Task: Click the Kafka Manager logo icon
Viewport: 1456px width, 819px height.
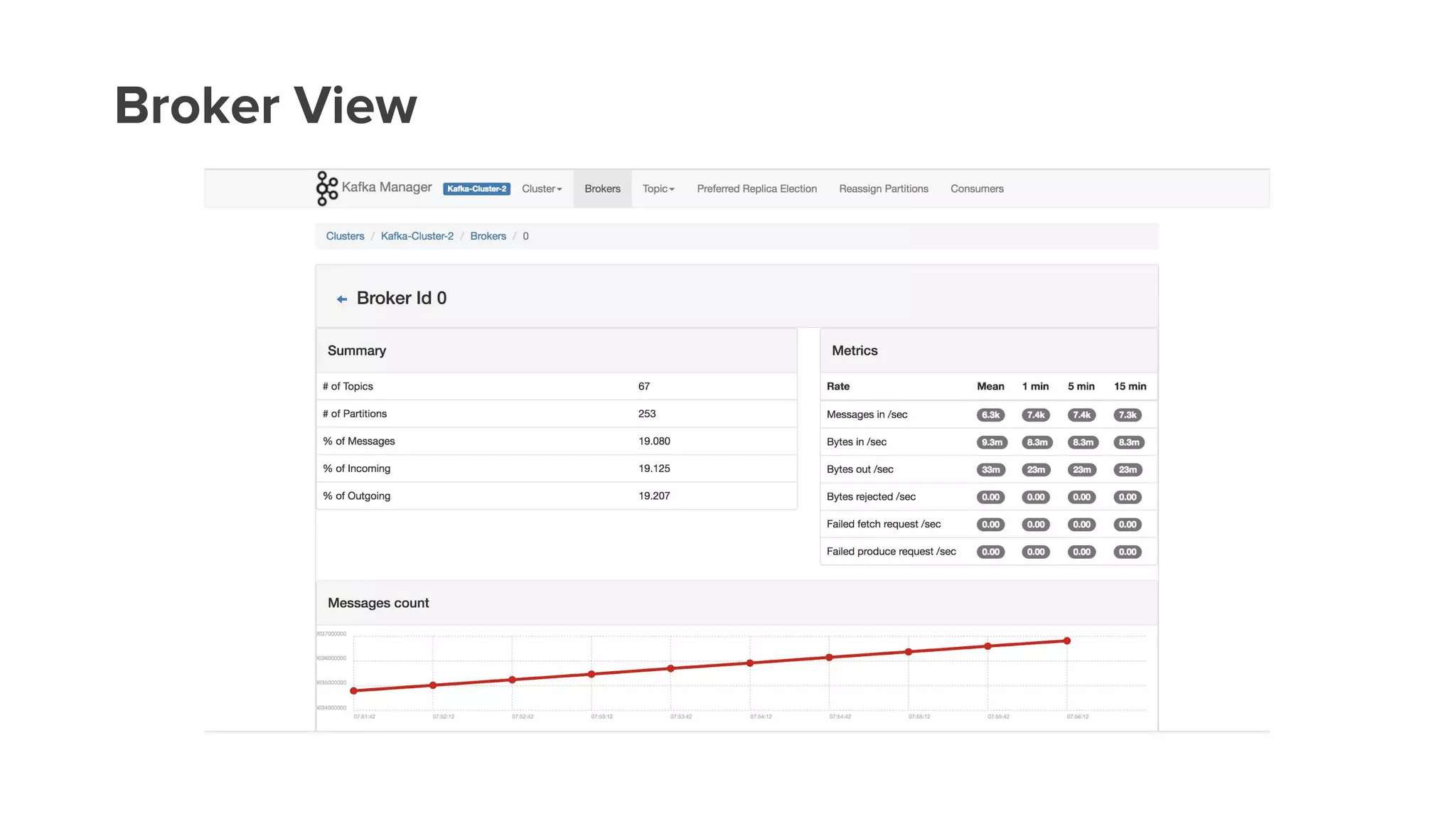Action: point(326,188)
